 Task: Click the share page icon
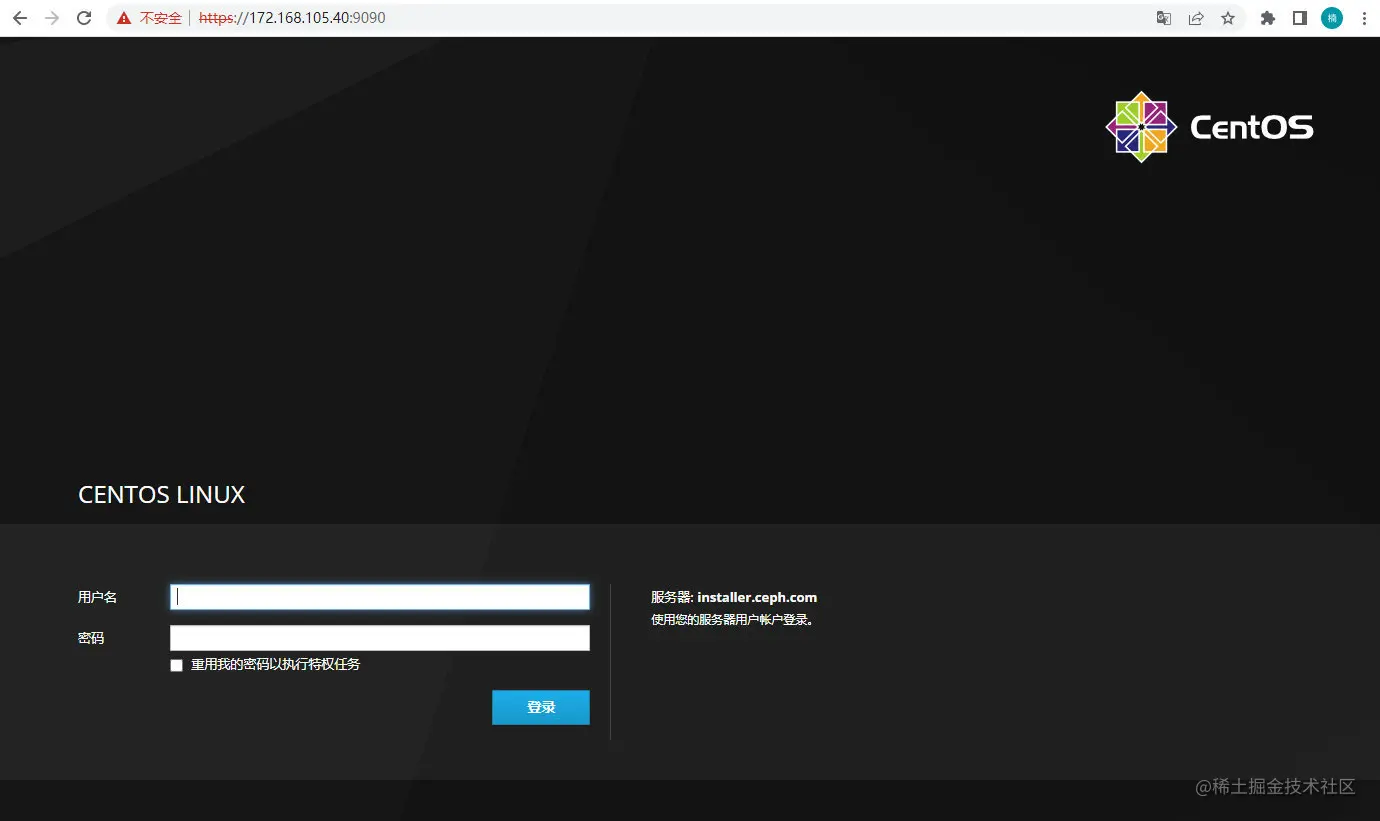pyautogui.click(x=1196, y=18)
